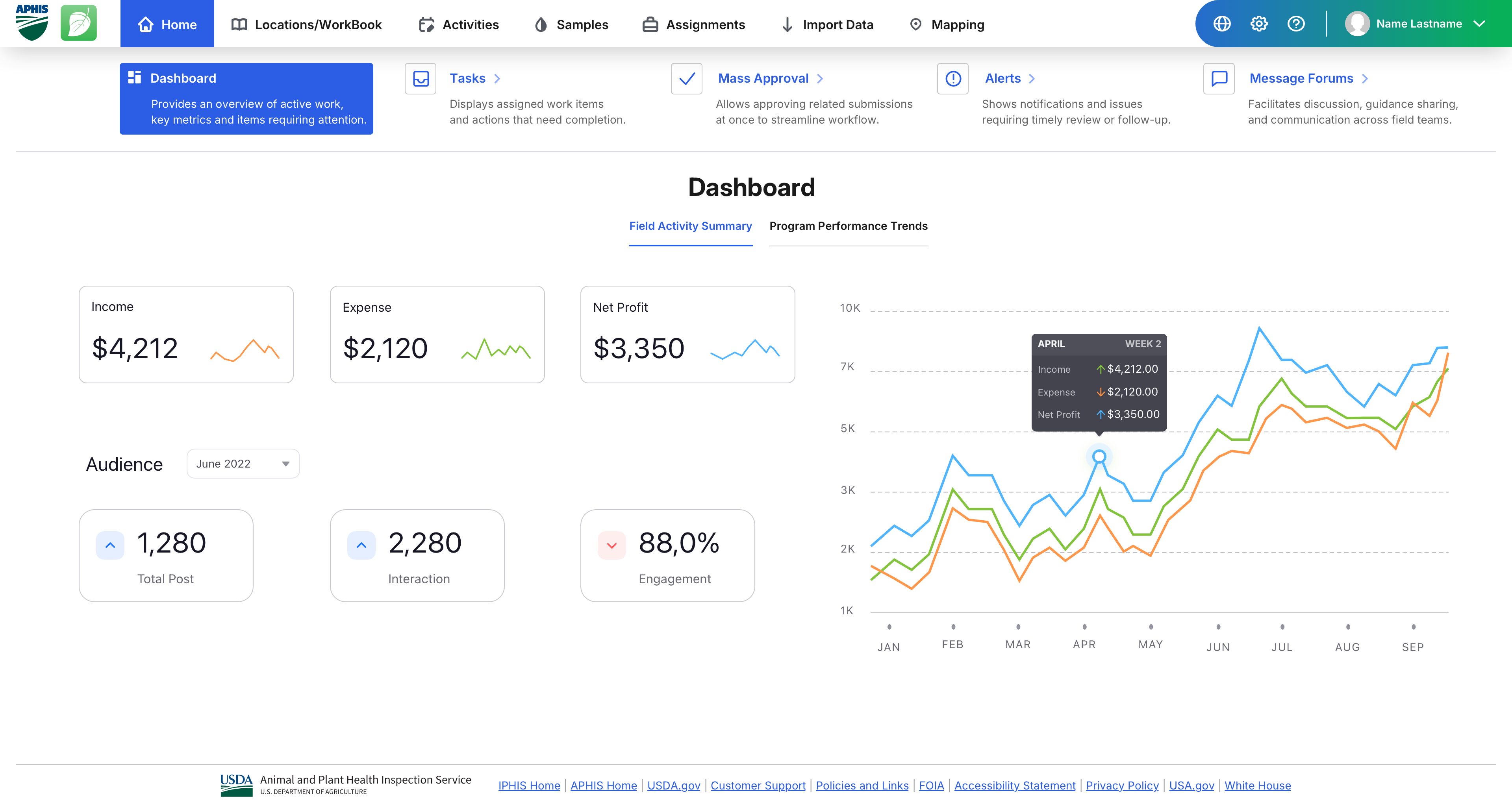Select the Income summary card
This screenshot has height=806, width=1512.
(x=186, y=335)
